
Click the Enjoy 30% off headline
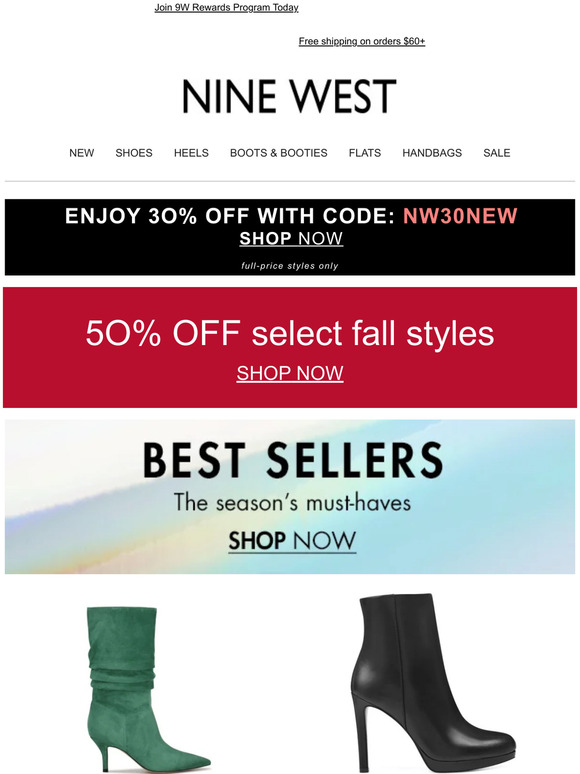click(230, 216)
